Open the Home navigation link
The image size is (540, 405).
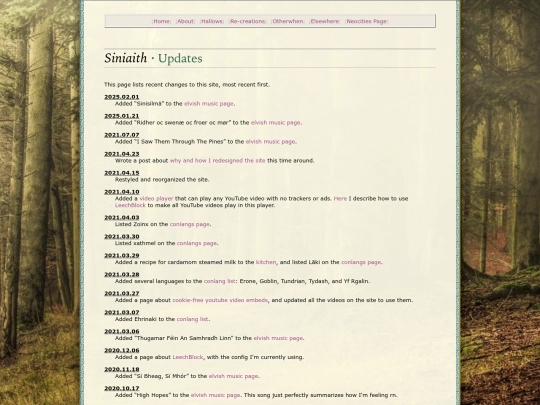(x=161, y=21)
